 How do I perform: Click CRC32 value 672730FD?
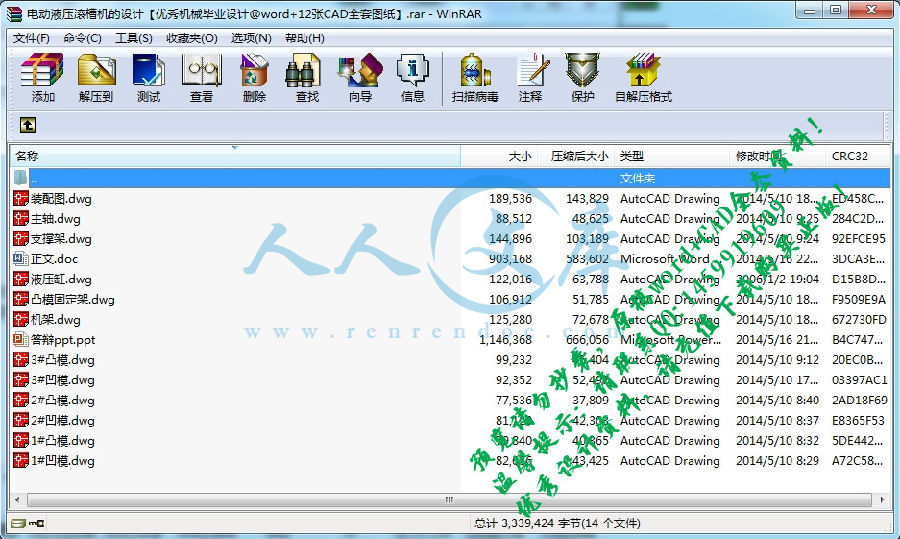coord(859,320)
